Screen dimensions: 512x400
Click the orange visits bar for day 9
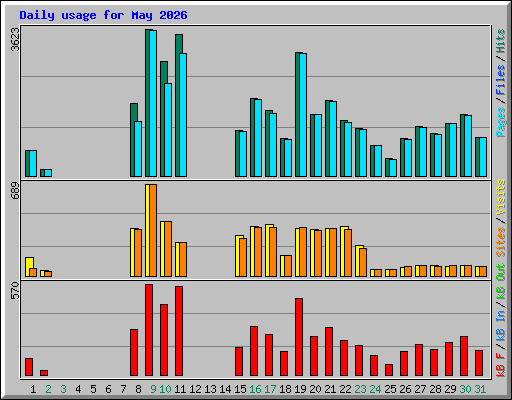point(153,230)
